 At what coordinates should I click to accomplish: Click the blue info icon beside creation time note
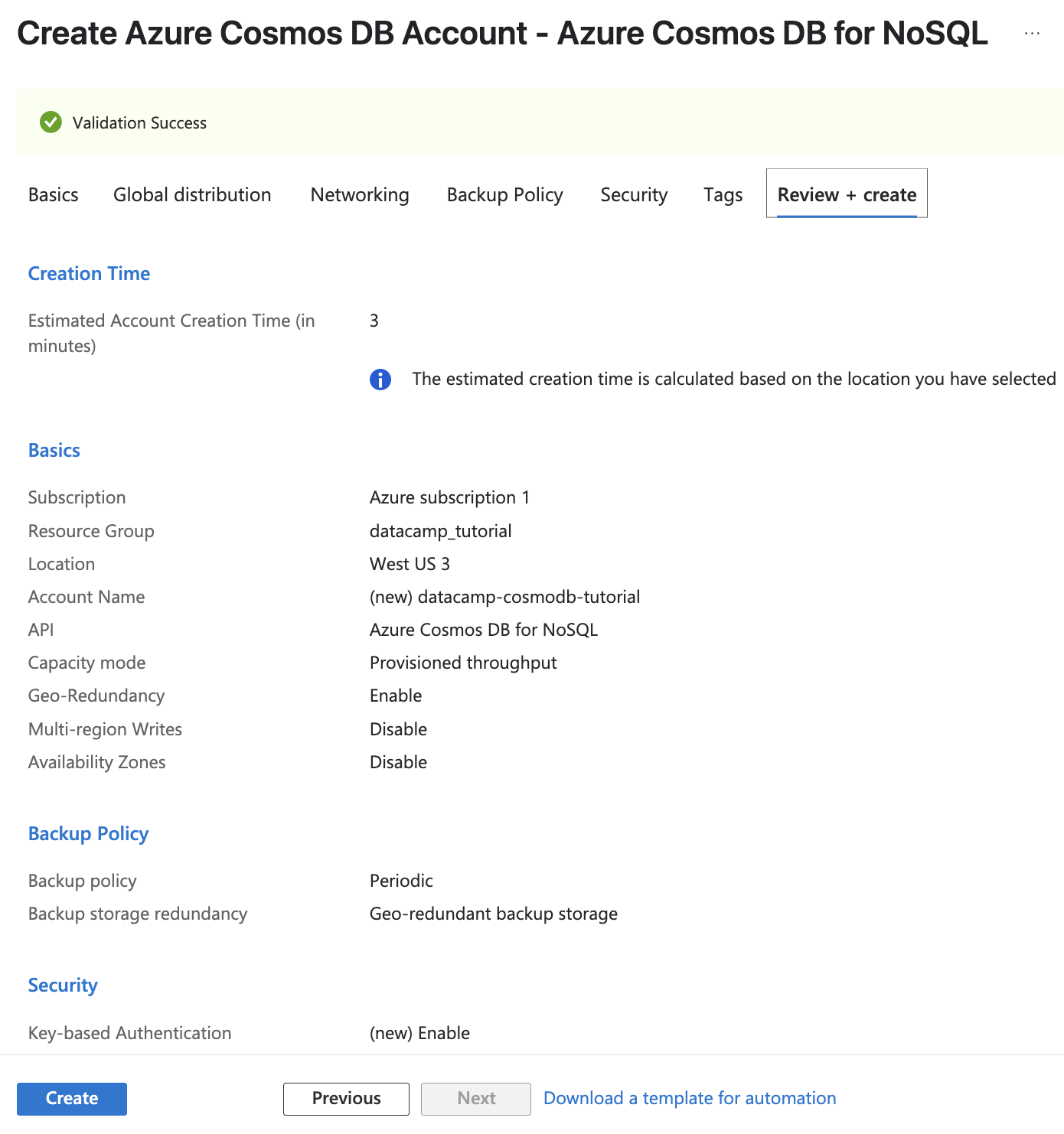coord(380,380)
